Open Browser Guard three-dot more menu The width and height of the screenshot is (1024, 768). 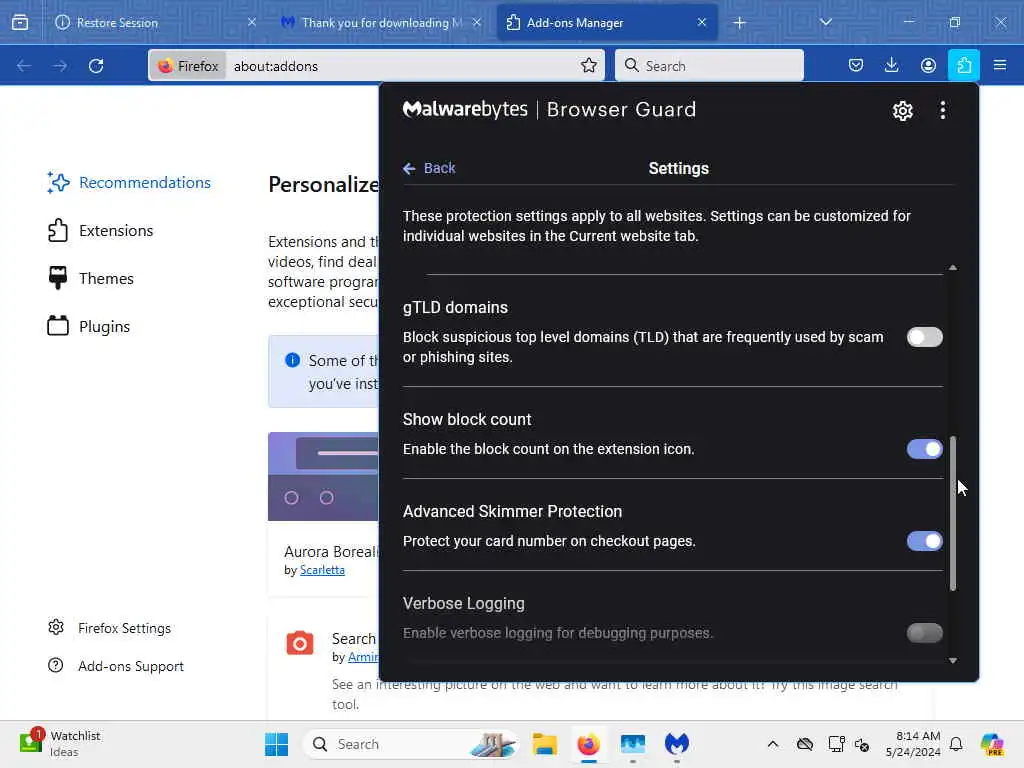(x=942, y=110)
